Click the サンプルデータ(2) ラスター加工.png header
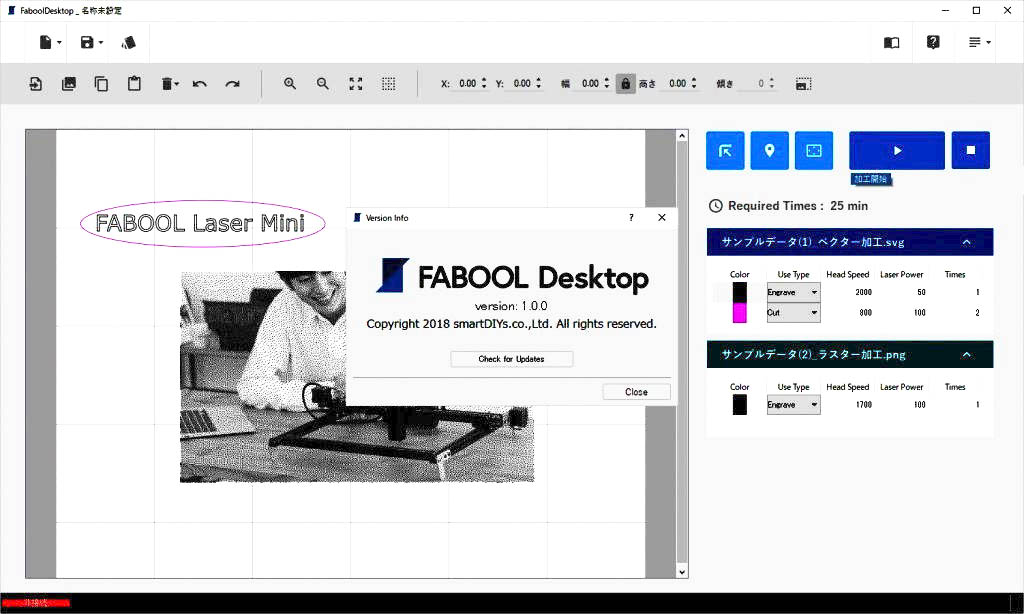Viewport: 1024px width, 614px height. (x=850, y=355)
